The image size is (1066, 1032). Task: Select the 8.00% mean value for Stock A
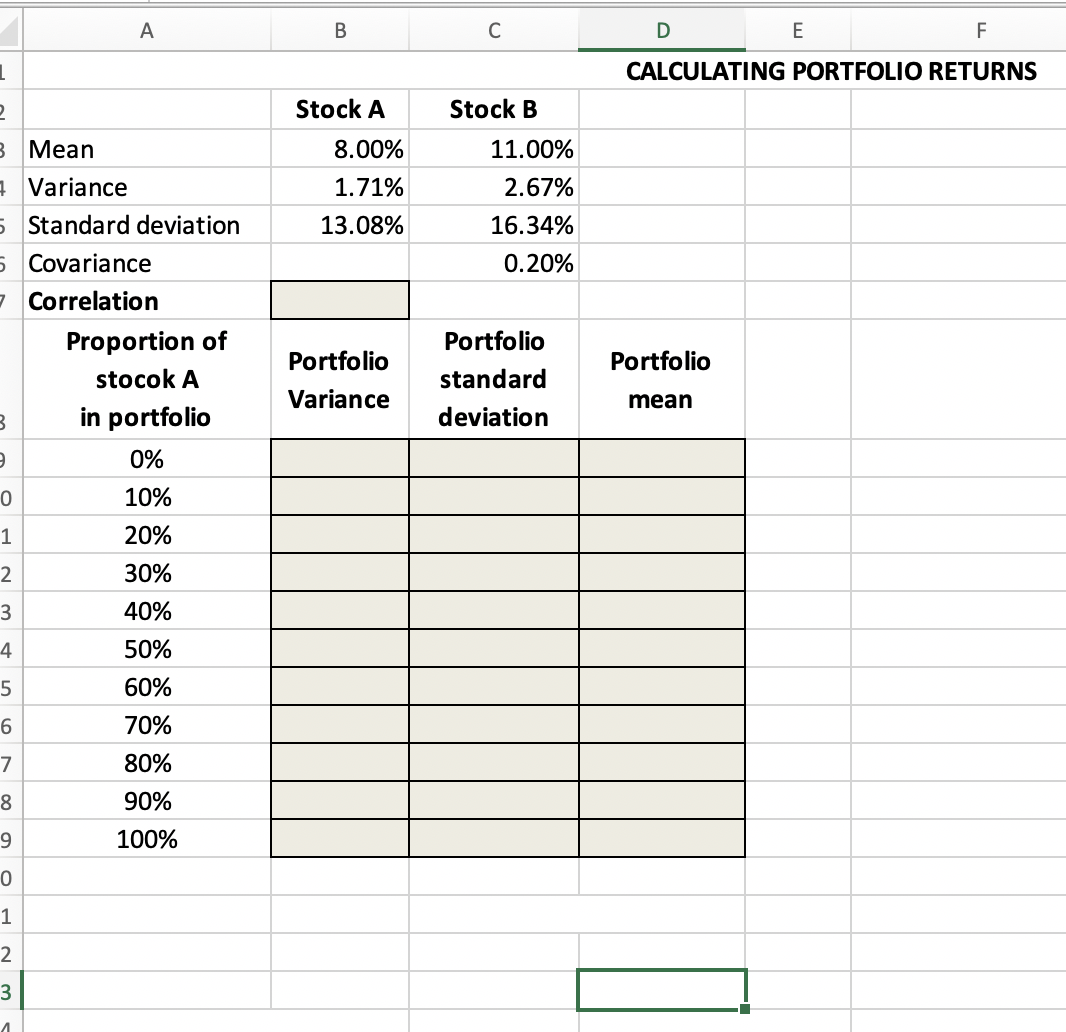340,148
